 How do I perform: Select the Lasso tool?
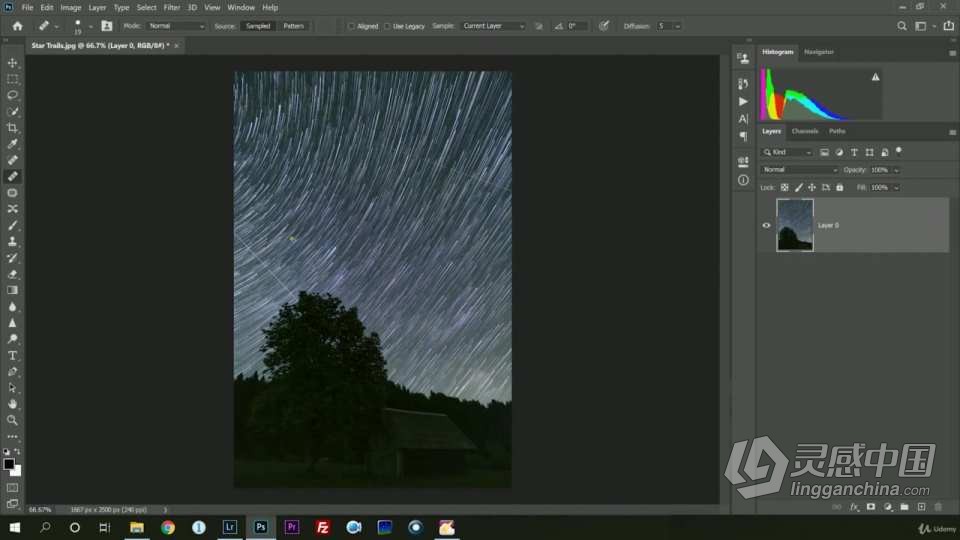click(12, 96)
